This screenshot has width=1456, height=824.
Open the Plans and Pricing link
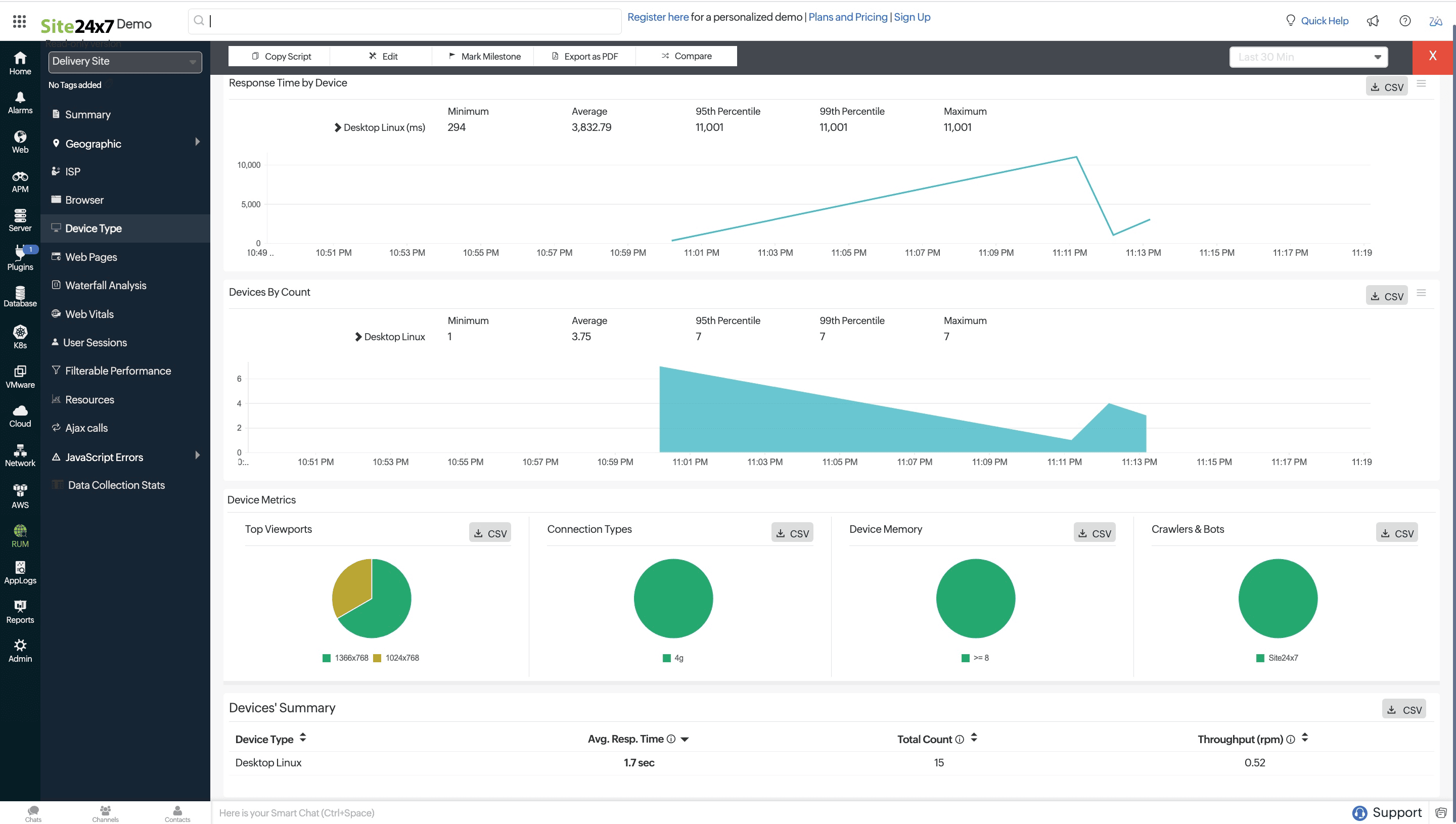847,17
